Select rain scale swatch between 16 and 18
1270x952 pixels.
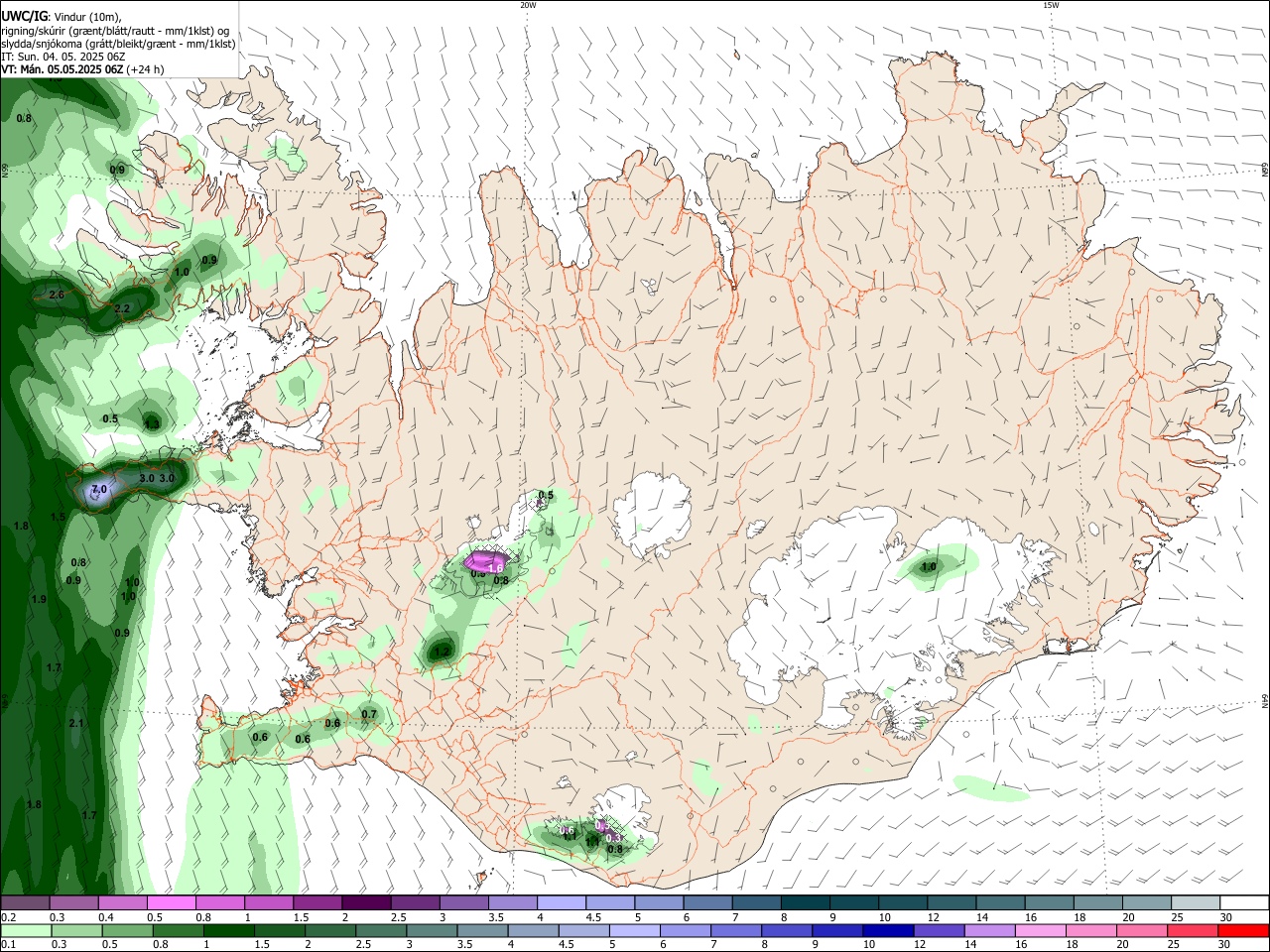click(1040, 930)
